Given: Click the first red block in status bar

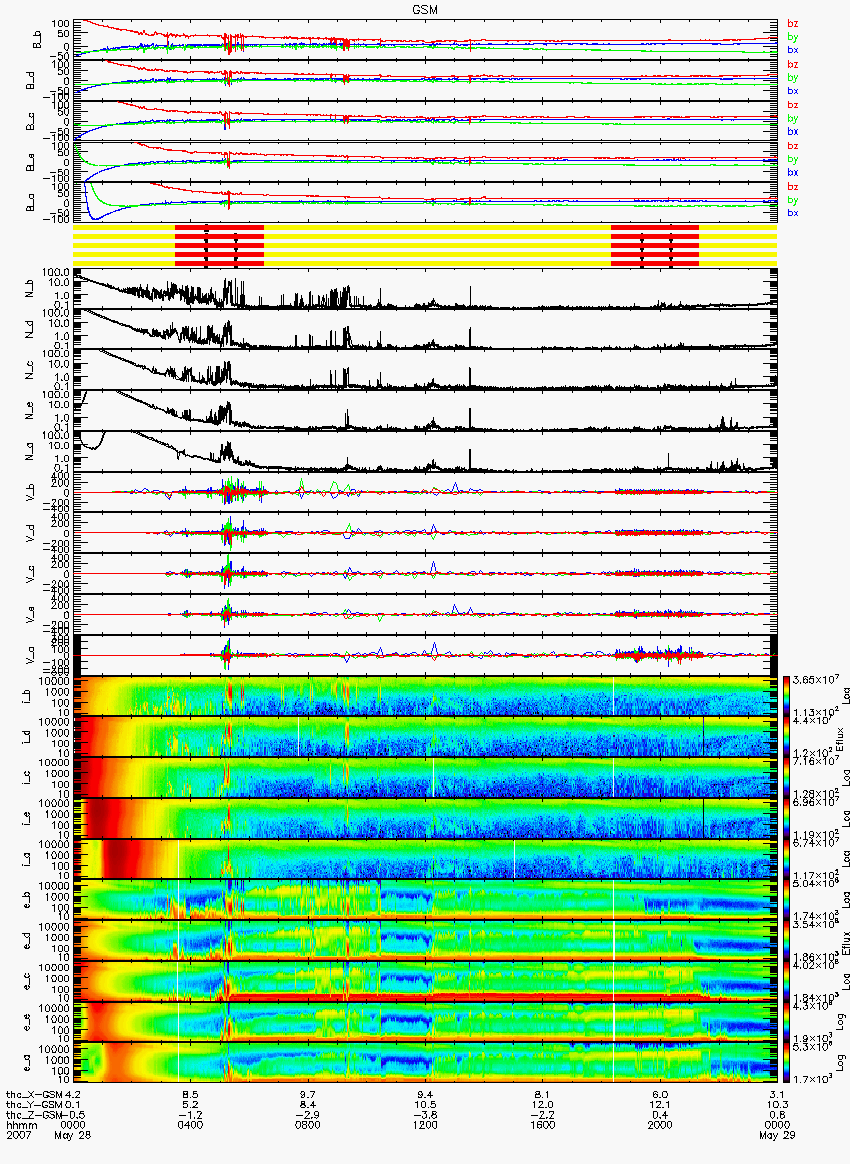Looking at the screenshot, I should pyautogui.click(x=219, y=246).
